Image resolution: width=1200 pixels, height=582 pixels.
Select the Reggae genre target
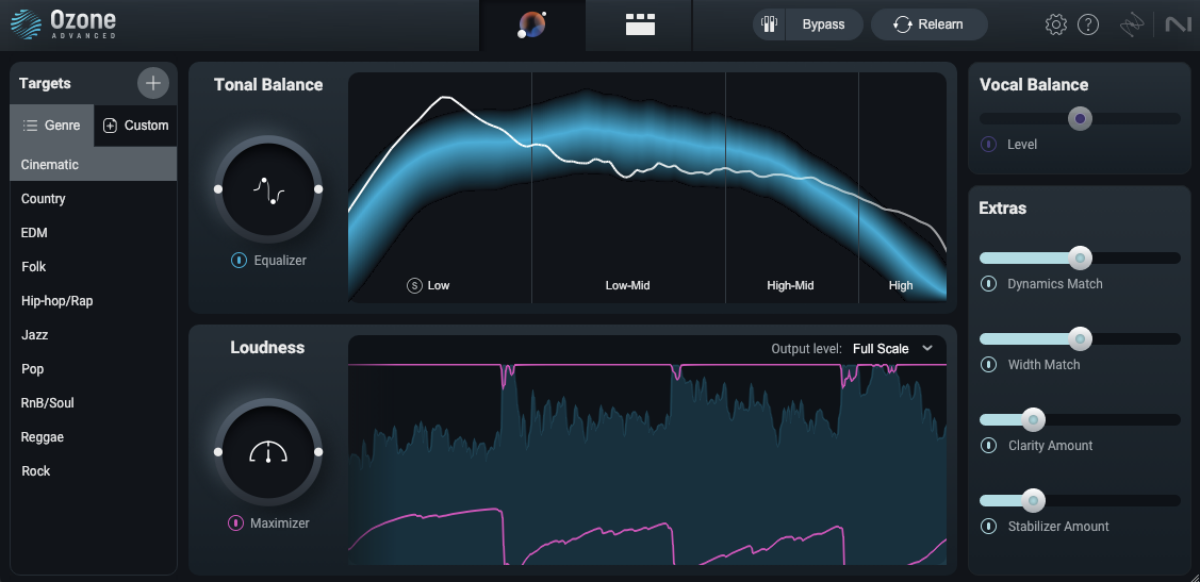coord(93,436)
